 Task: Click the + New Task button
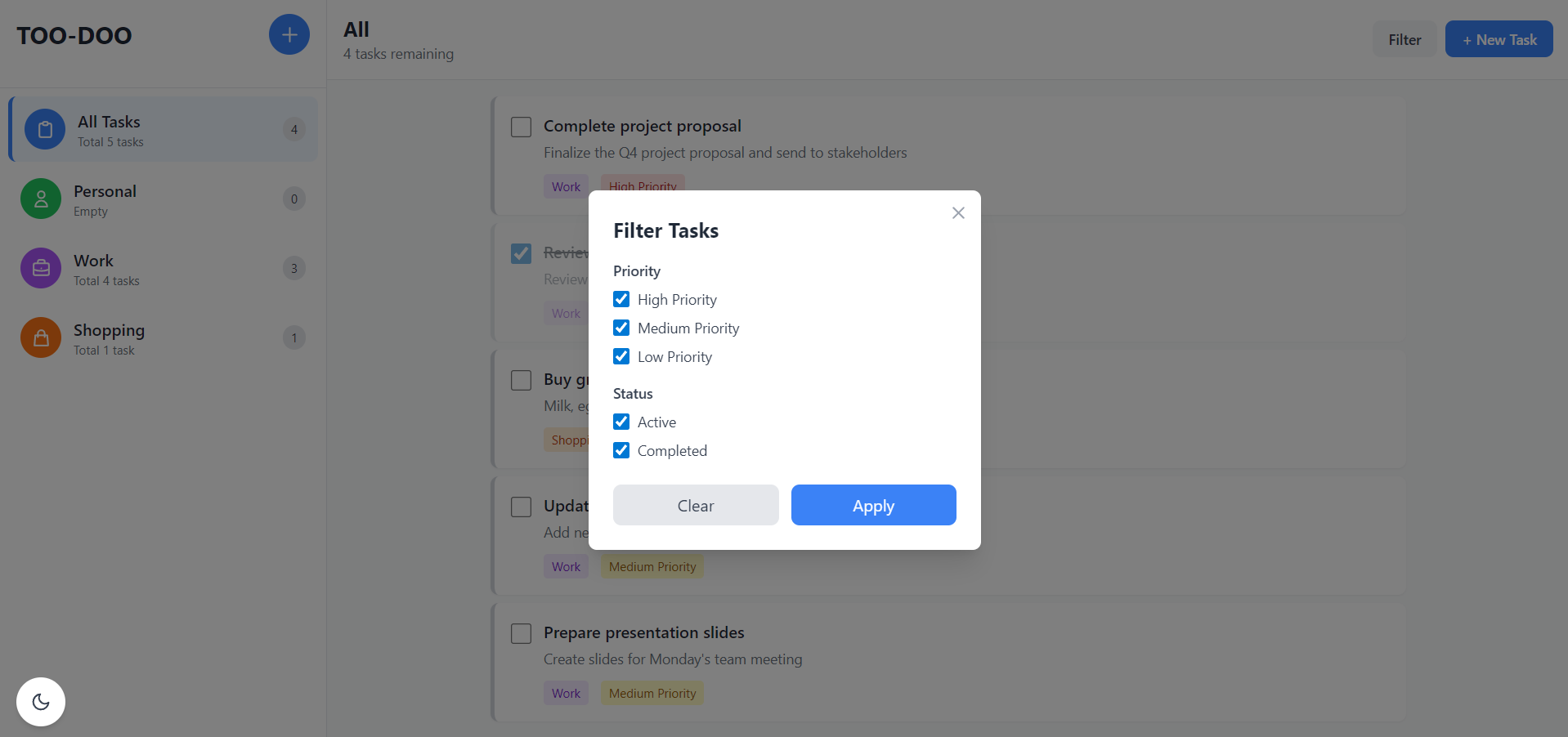[1499, 39]
